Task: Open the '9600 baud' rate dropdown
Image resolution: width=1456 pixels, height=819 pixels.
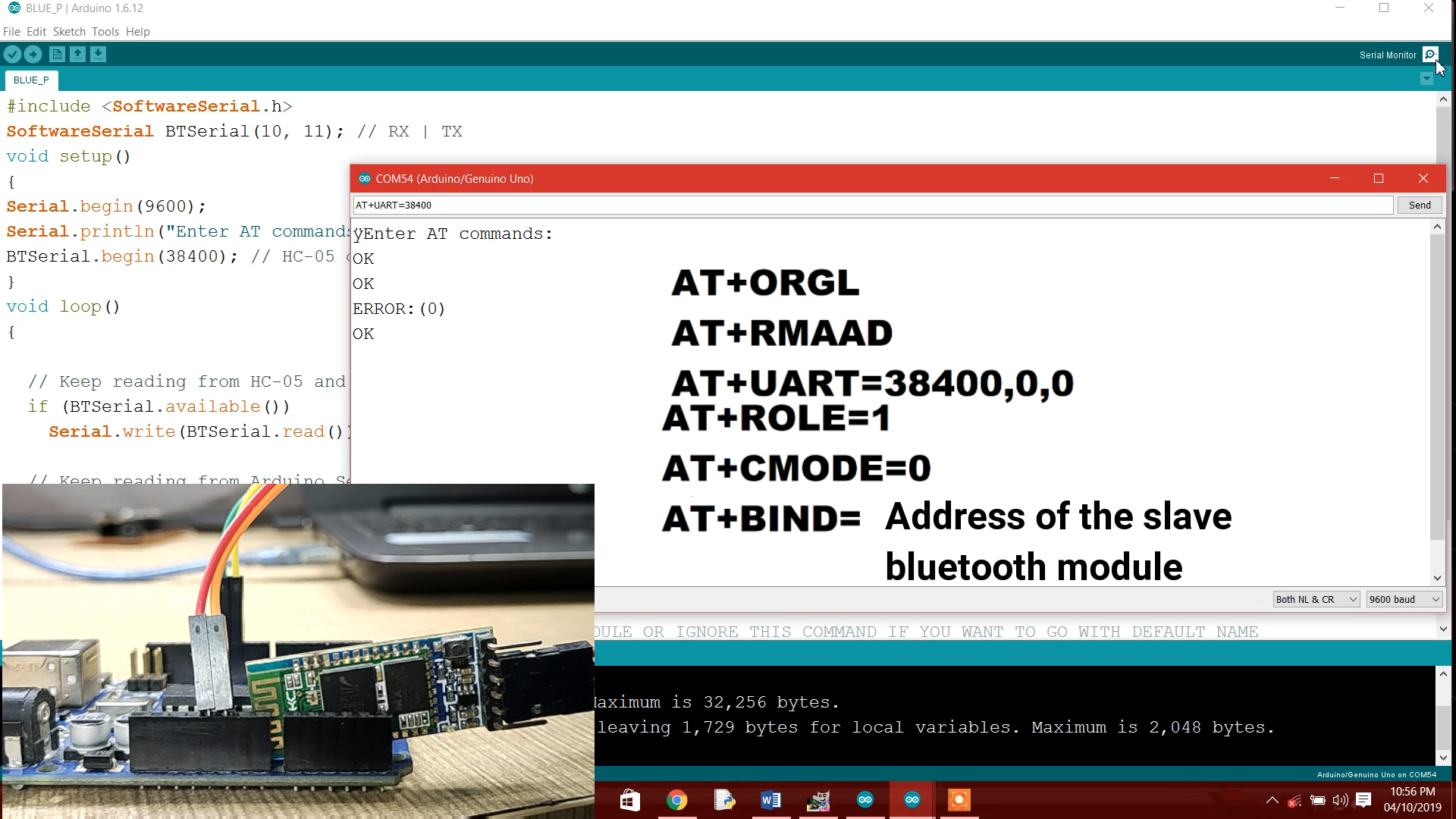Action: [x=1404, y=599]
